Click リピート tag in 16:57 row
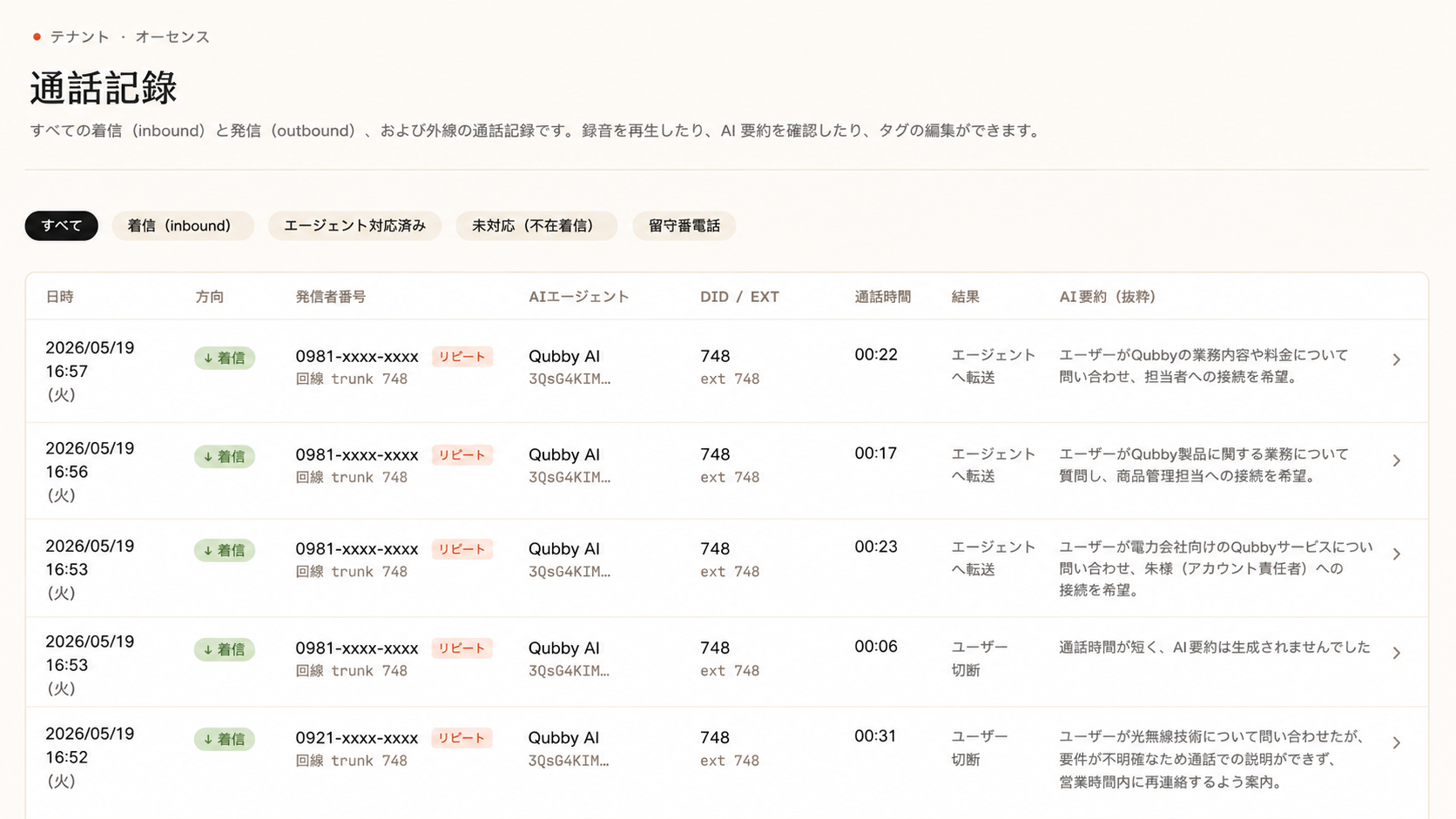 462,357
